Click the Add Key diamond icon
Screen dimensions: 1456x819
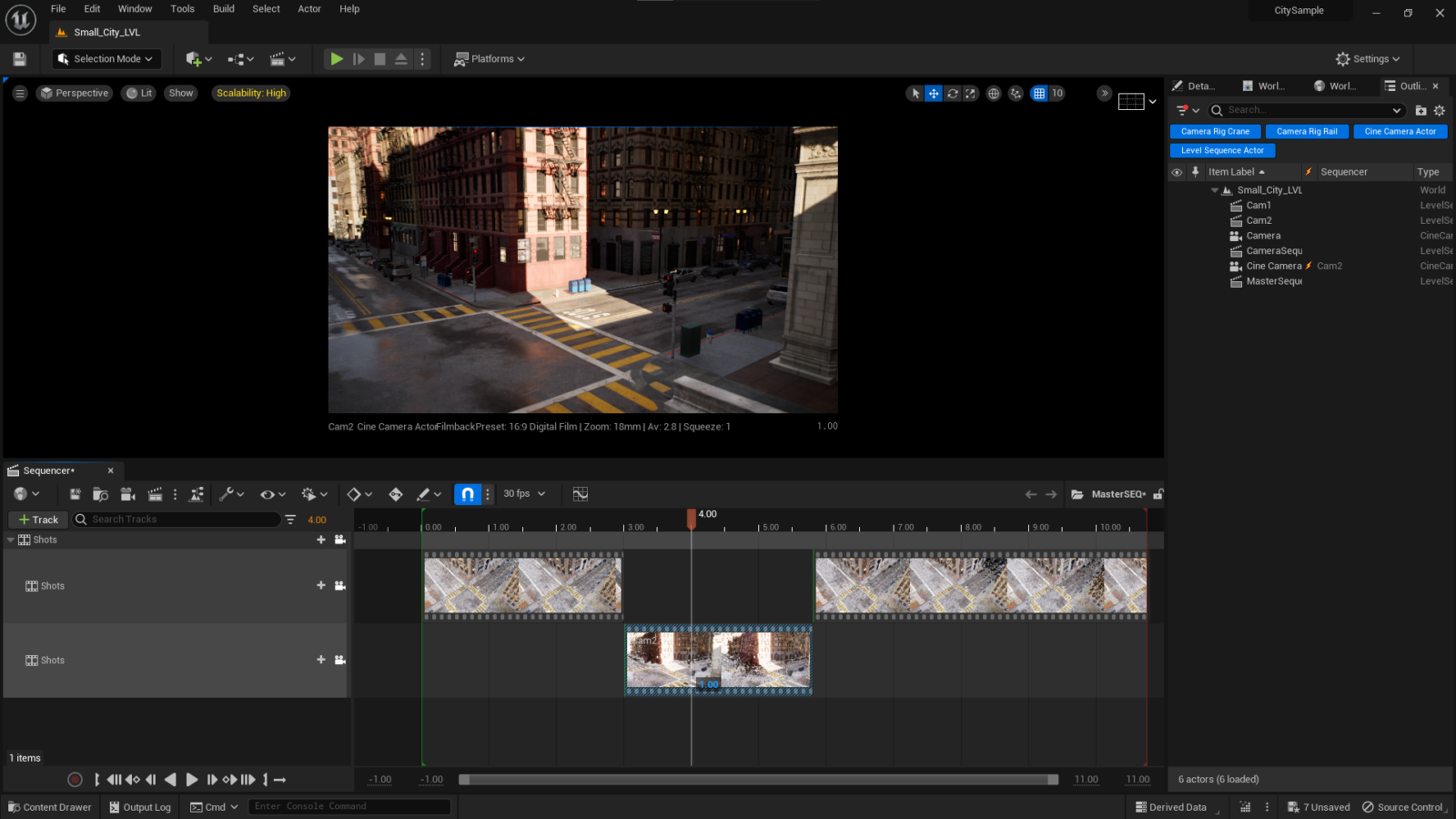(x=354, y=493)
